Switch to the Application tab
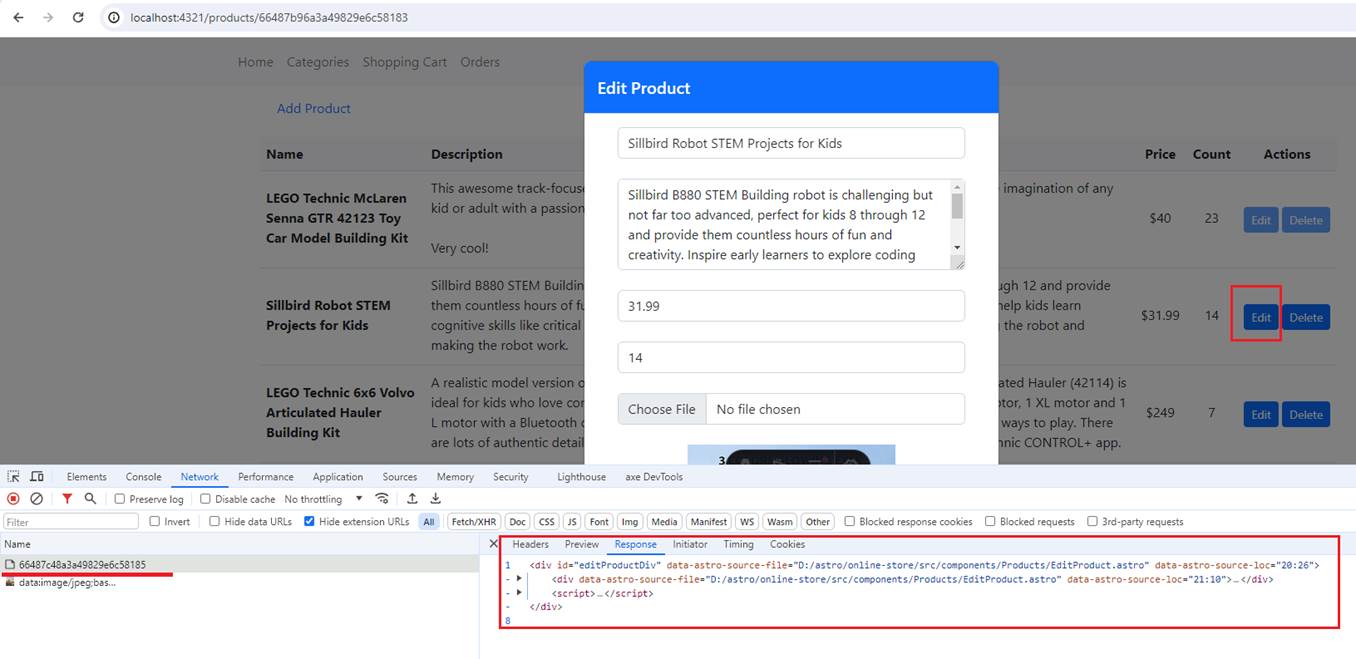The image size is (1356, 659). click(338, 477)
